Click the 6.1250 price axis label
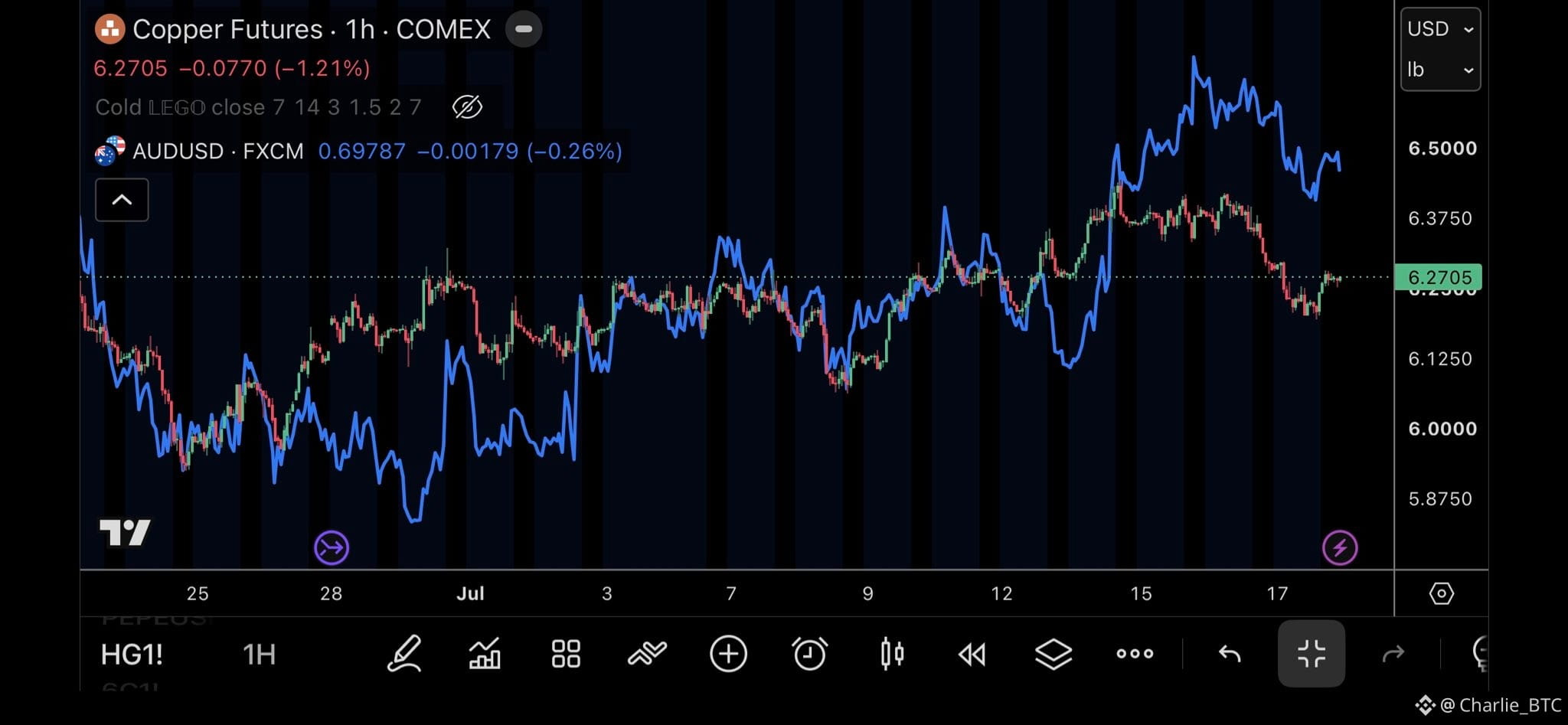Image resolution: width=1568 pixels, height=725 pixels. (1440, 358)
